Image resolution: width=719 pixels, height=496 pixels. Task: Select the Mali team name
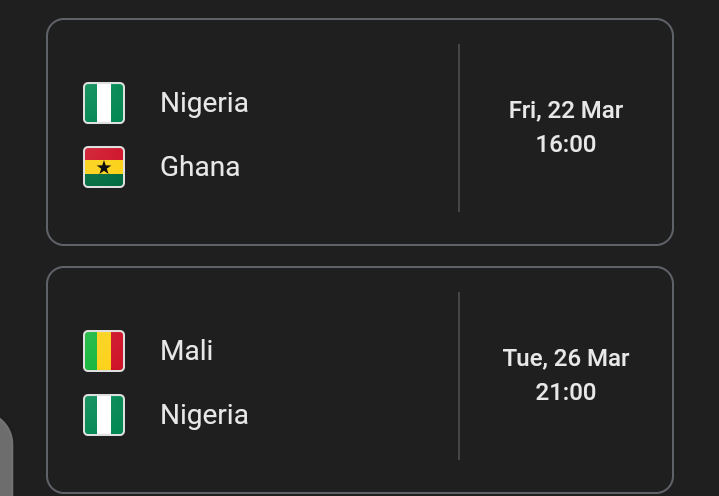point(186,351)
